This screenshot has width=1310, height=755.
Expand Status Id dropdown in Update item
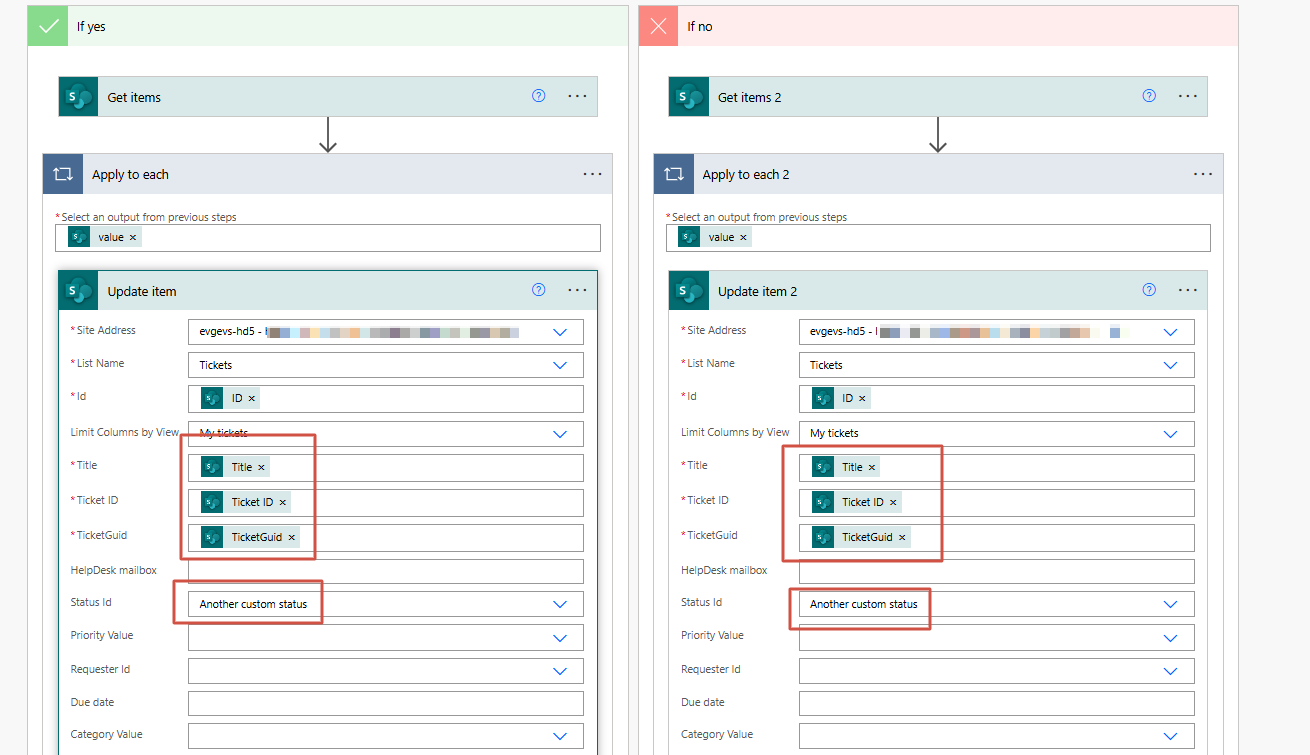[560, 604]
